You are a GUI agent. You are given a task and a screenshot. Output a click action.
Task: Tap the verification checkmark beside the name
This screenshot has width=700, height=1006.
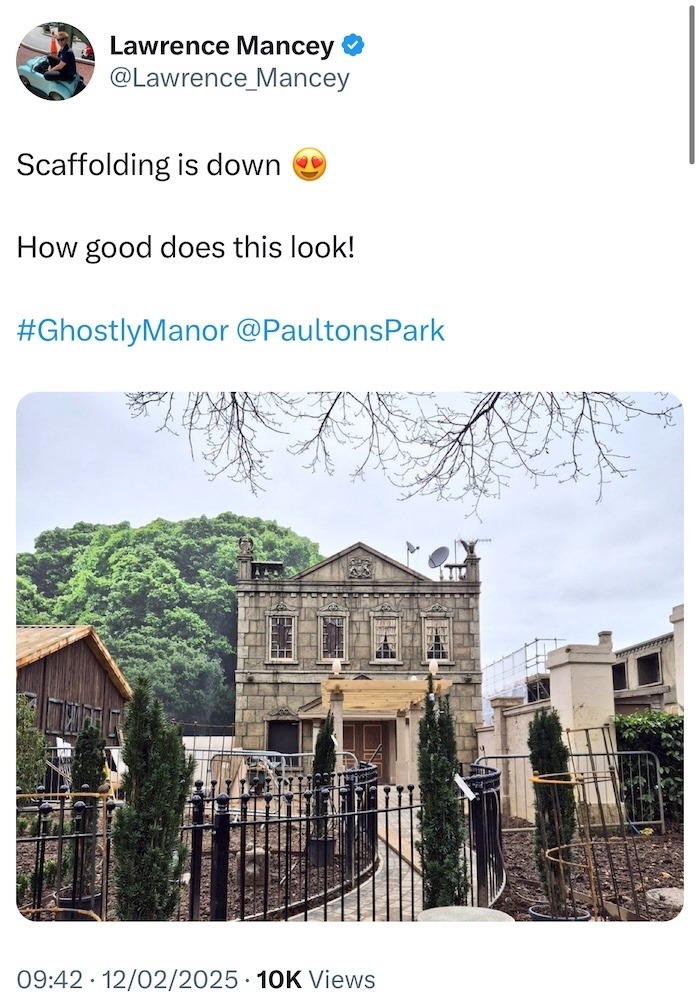[353, 45]
